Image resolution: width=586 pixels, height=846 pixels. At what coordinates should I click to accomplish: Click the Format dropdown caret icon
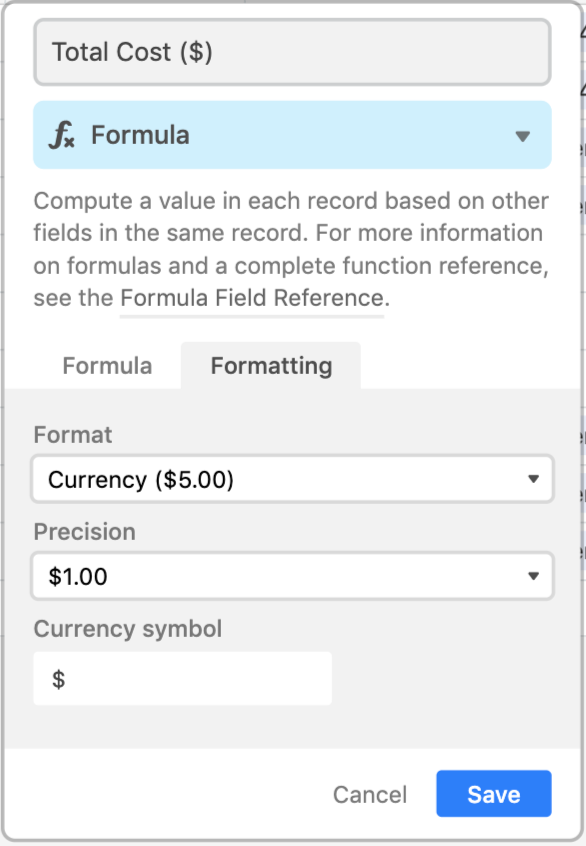click(x=533, y=479)
